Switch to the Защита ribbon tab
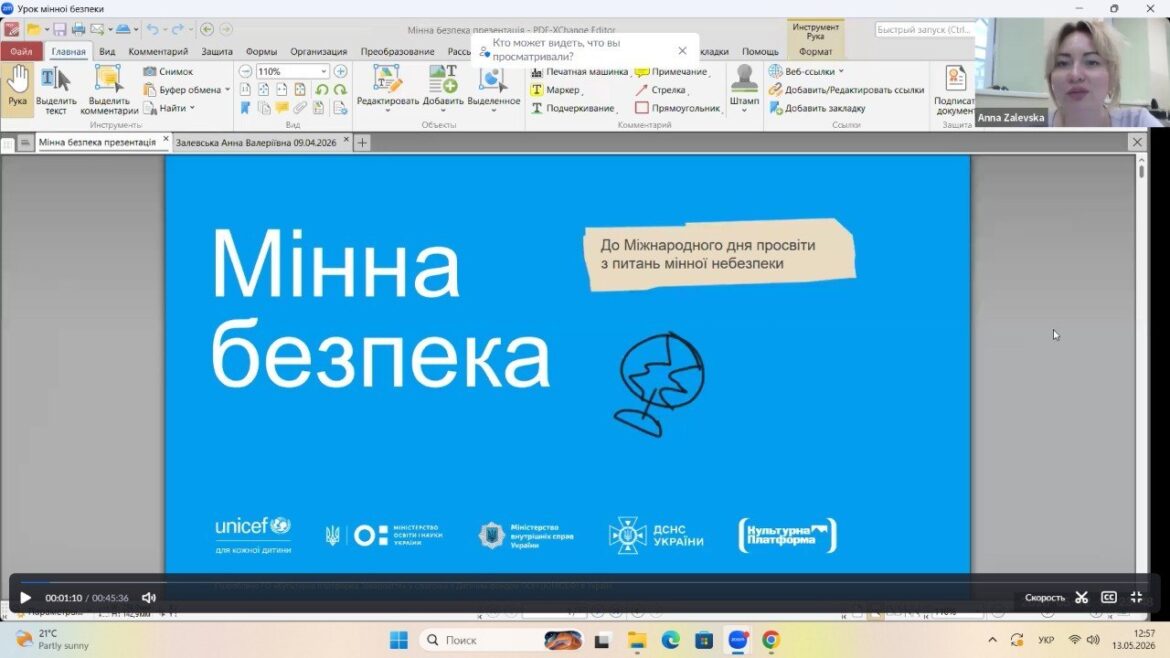1170x658 pixels. [216, 51]
